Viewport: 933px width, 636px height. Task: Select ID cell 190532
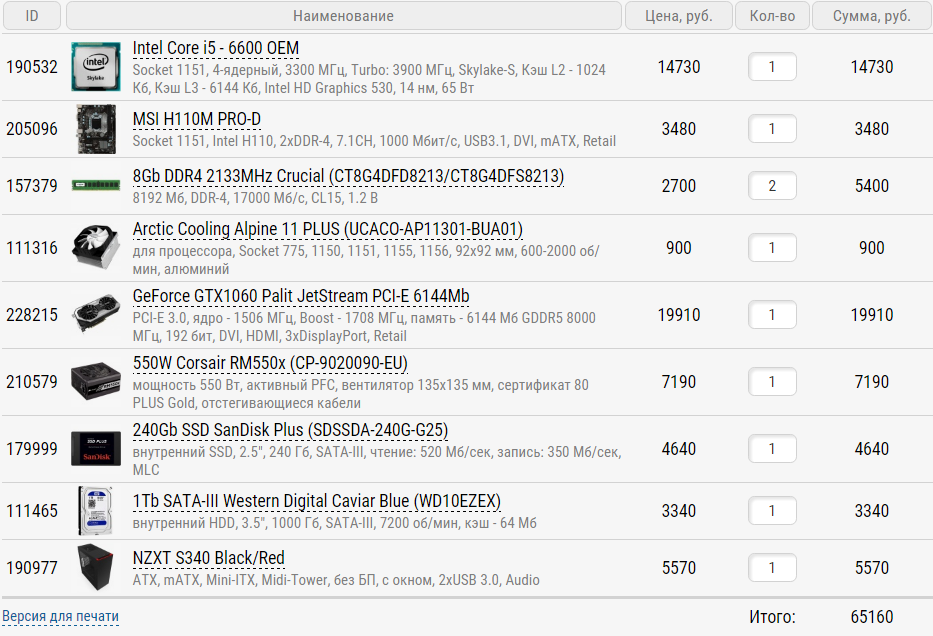tap(32, 67)
